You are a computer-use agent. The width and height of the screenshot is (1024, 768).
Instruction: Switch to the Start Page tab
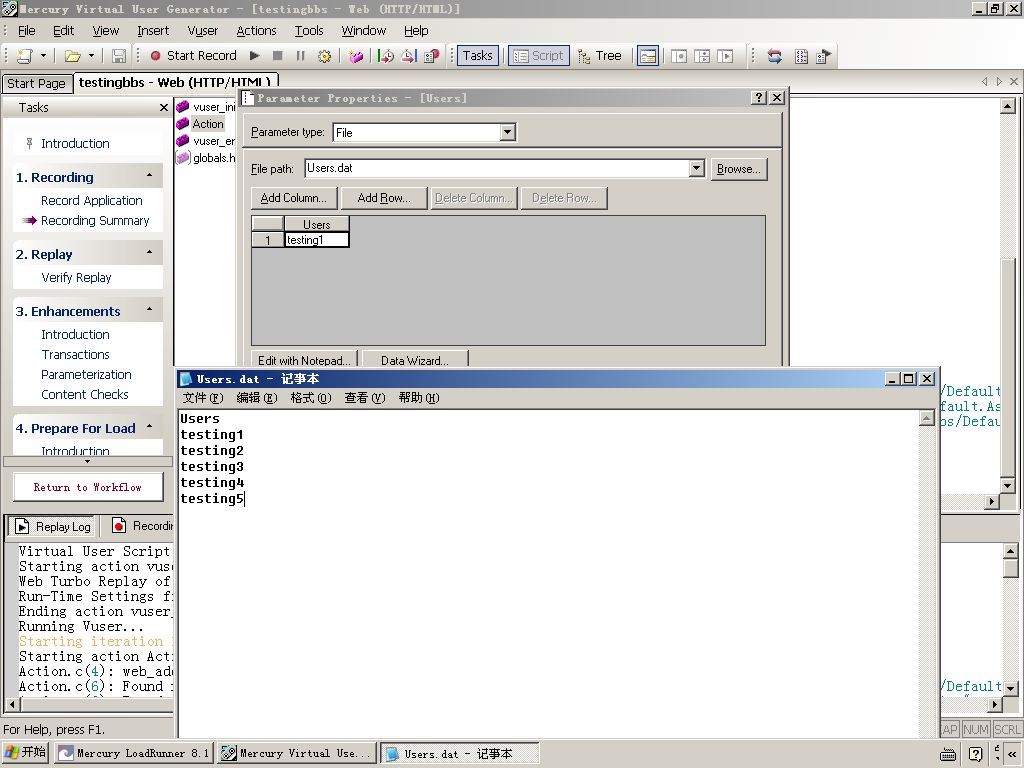pos(37,84)
